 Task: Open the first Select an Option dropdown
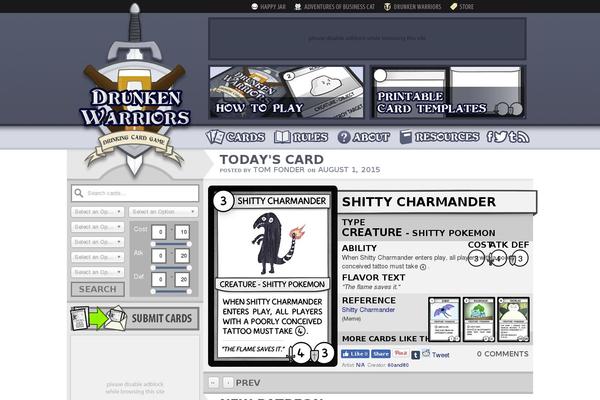98,212
